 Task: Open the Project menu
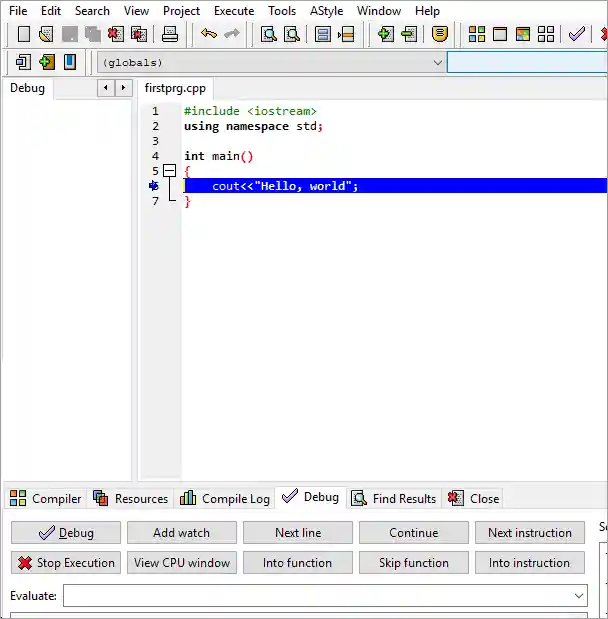(x=182, y=11)
